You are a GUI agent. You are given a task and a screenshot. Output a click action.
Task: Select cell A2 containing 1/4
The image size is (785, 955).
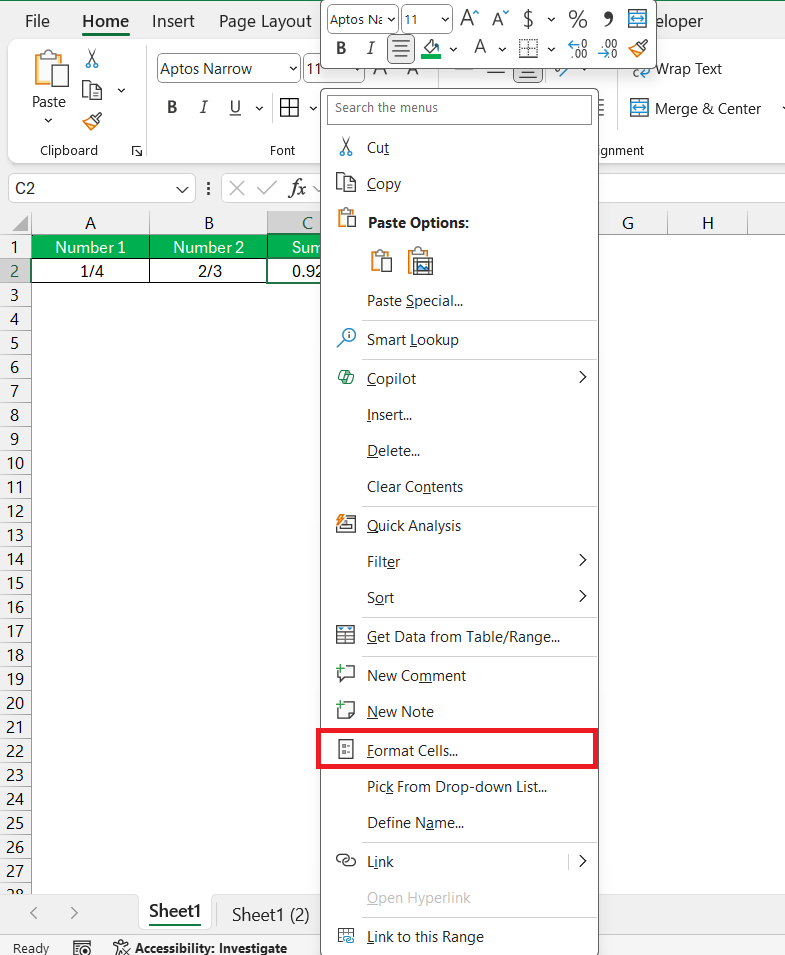click(90, 271)
